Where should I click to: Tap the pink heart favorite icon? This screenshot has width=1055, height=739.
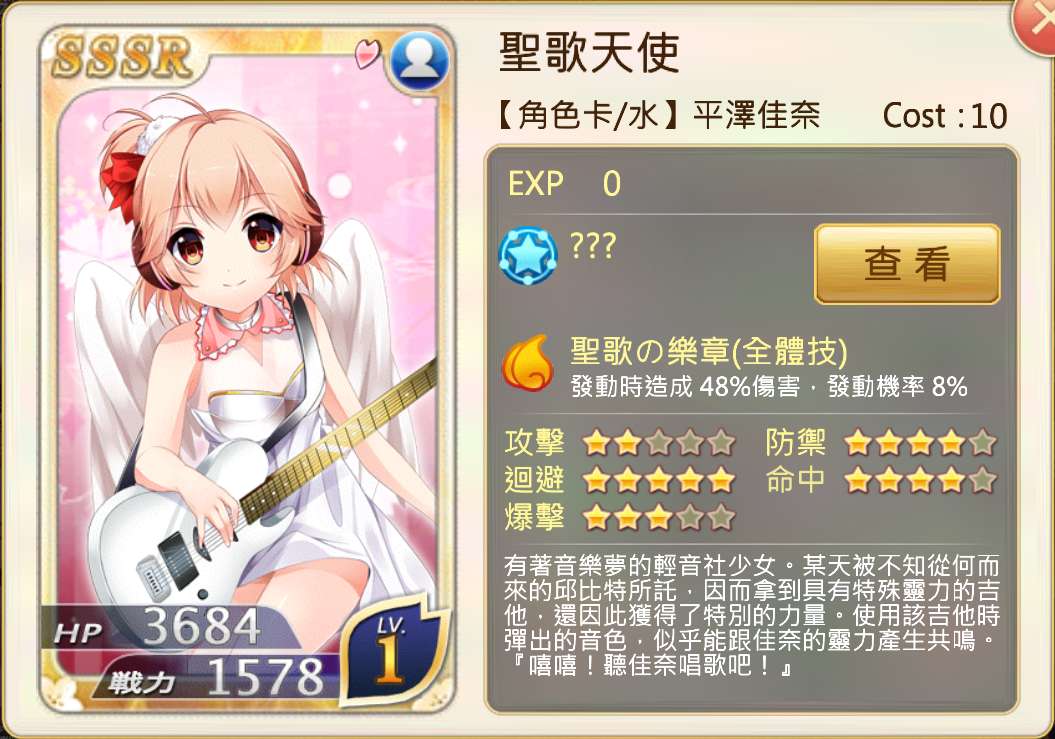(x=368, y=54)
